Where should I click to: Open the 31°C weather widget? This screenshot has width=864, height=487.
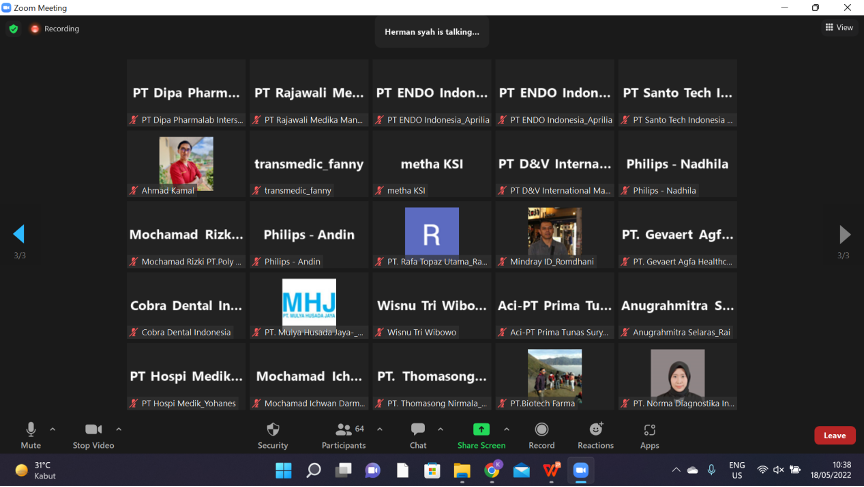pos(36,470)
